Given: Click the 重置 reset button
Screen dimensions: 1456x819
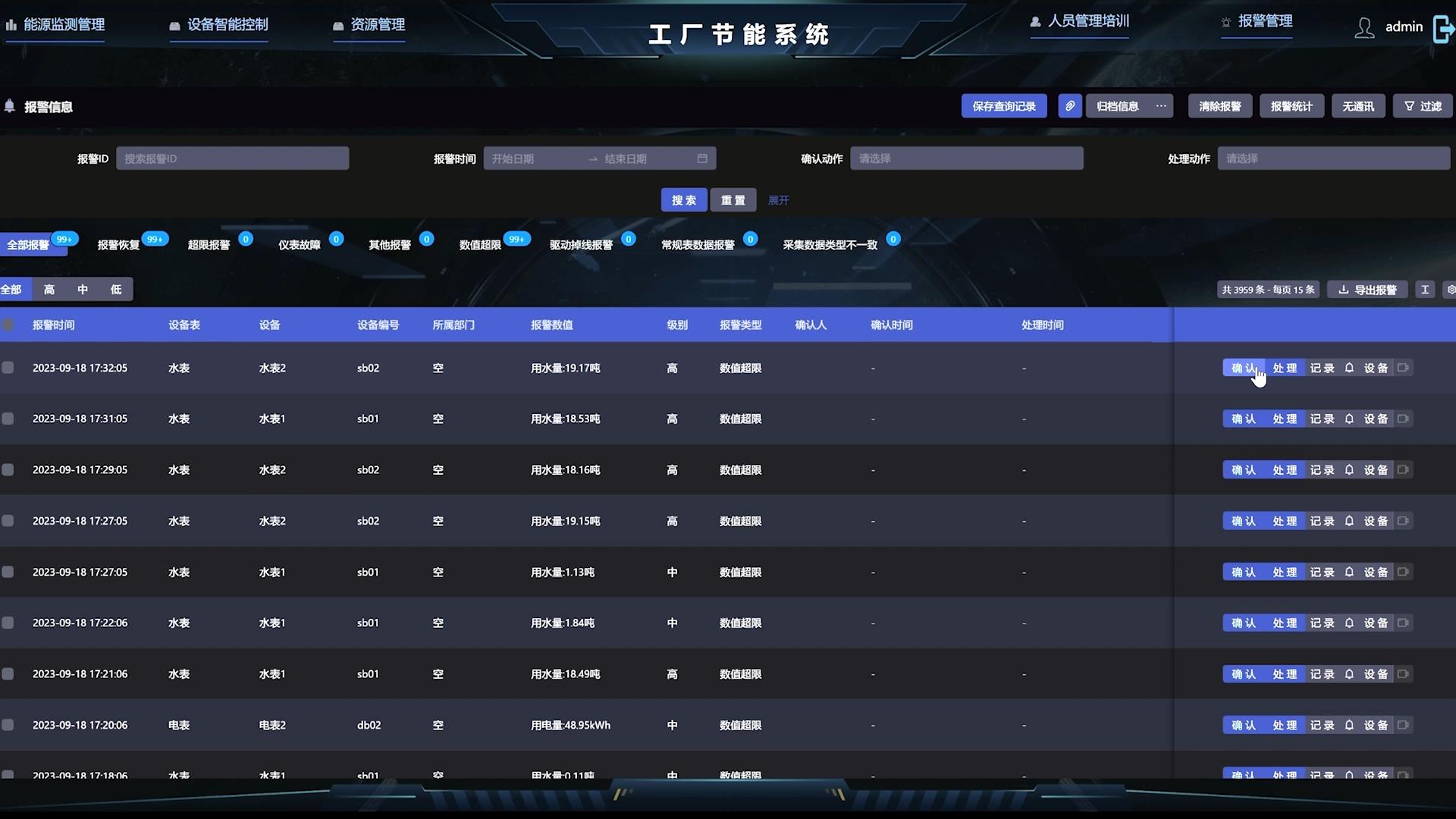Looking at the screenshot, I should 733,200.
